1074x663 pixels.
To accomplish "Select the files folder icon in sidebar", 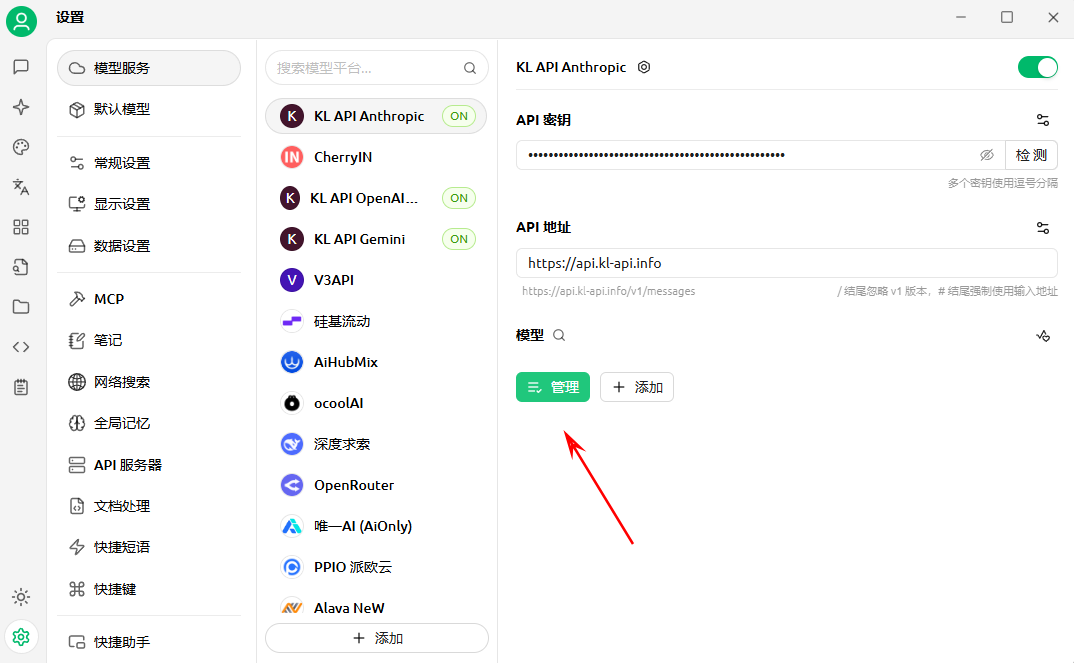I will 21,307.
